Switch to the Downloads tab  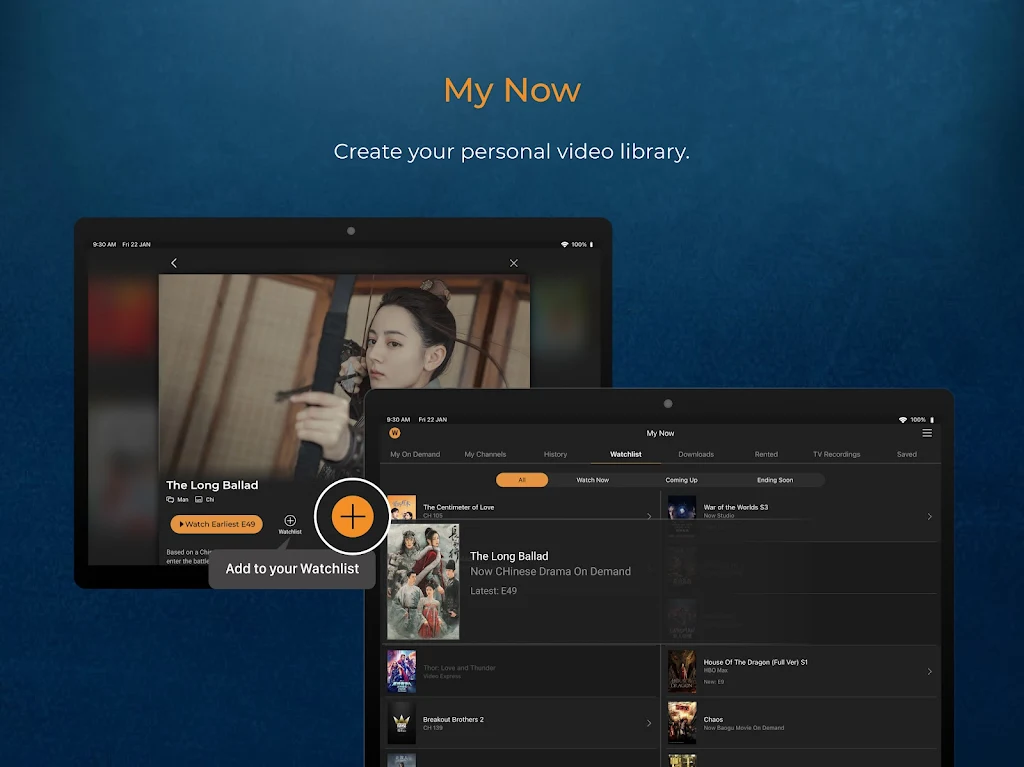click(x=696, y=454)
